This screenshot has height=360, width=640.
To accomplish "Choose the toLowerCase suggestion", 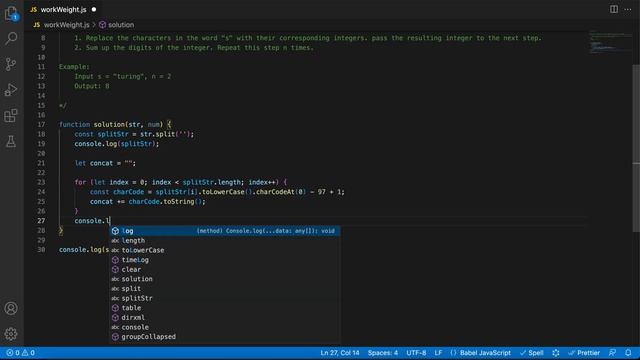I will click(x=225, y=250).
